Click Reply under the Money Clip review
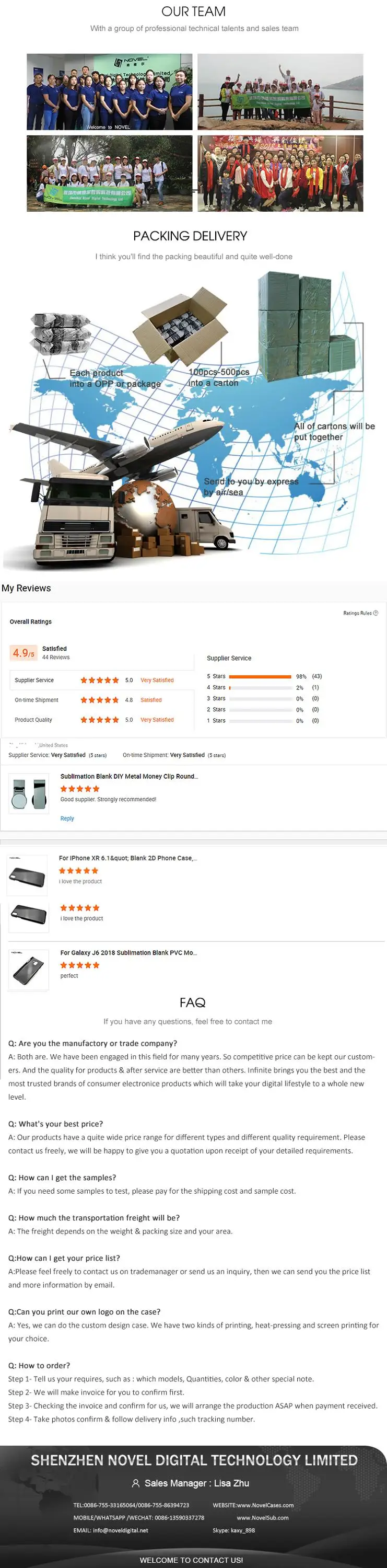 click(x=67, y=818)
